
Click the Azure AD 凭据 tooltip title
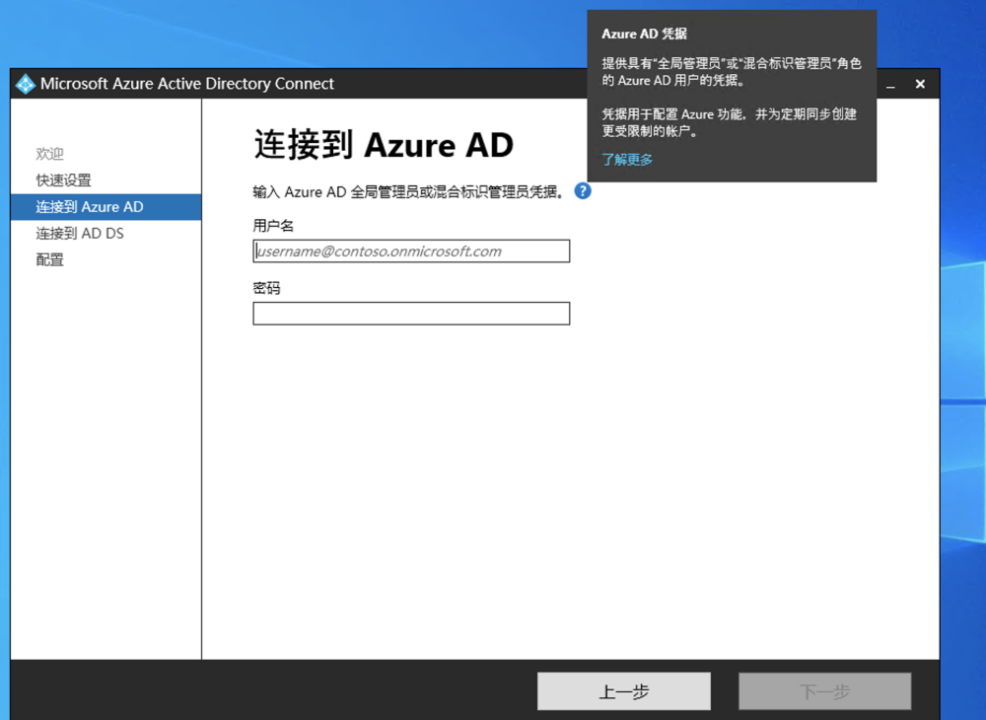644,34
